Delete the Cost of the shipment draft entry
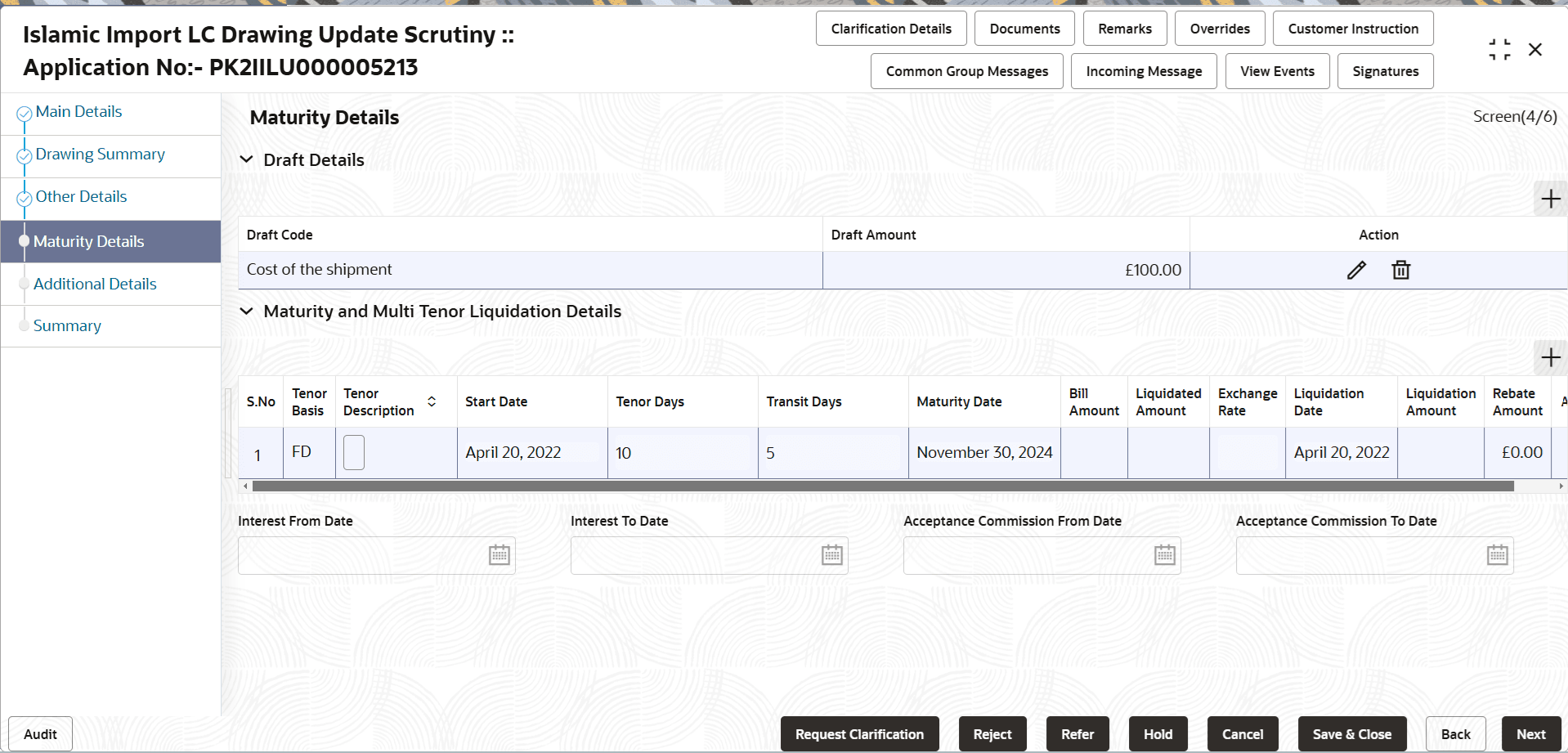This screenshot has height=753, width=1568. click(1400, 270)
